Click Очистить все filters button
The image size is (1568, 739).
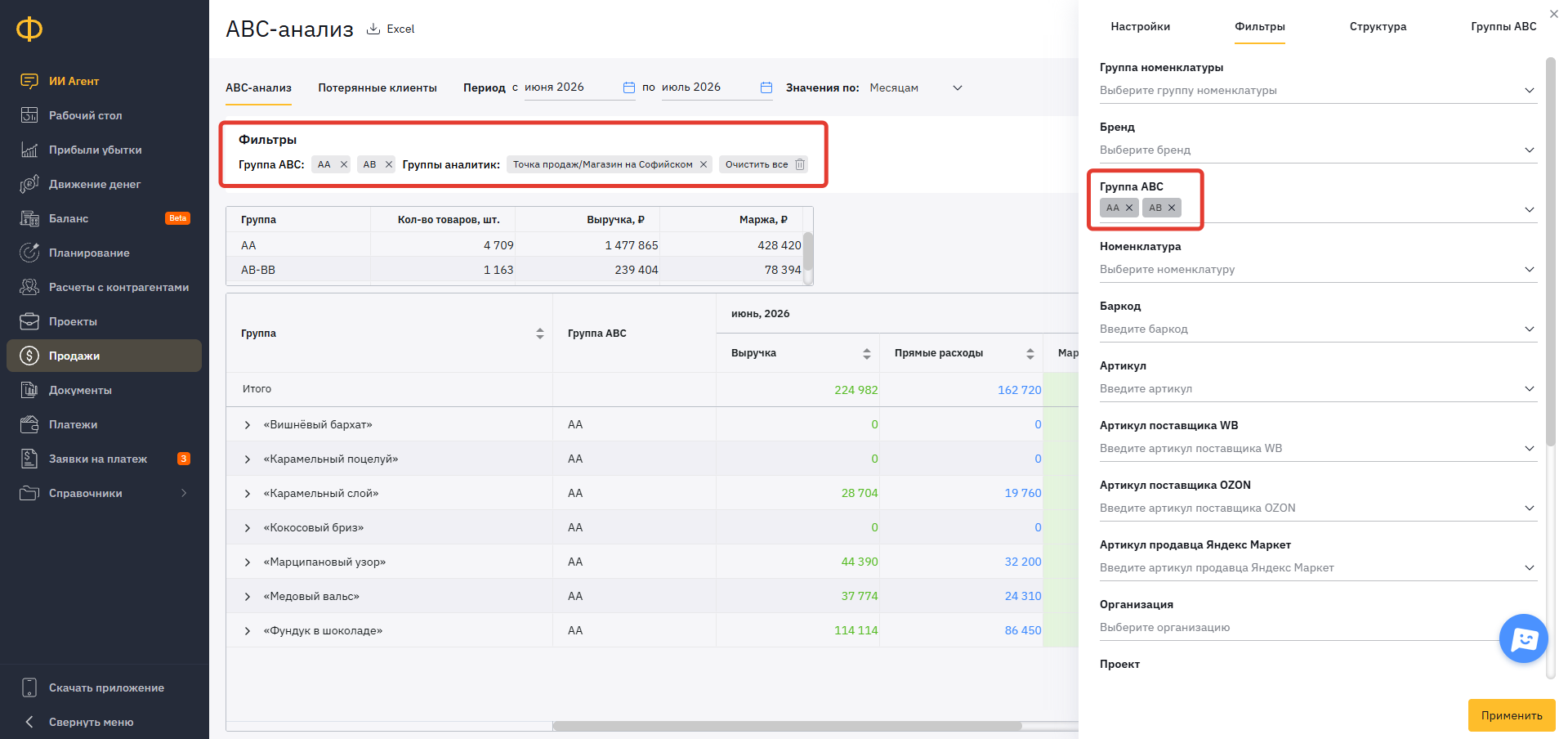[x=764, y=164]
